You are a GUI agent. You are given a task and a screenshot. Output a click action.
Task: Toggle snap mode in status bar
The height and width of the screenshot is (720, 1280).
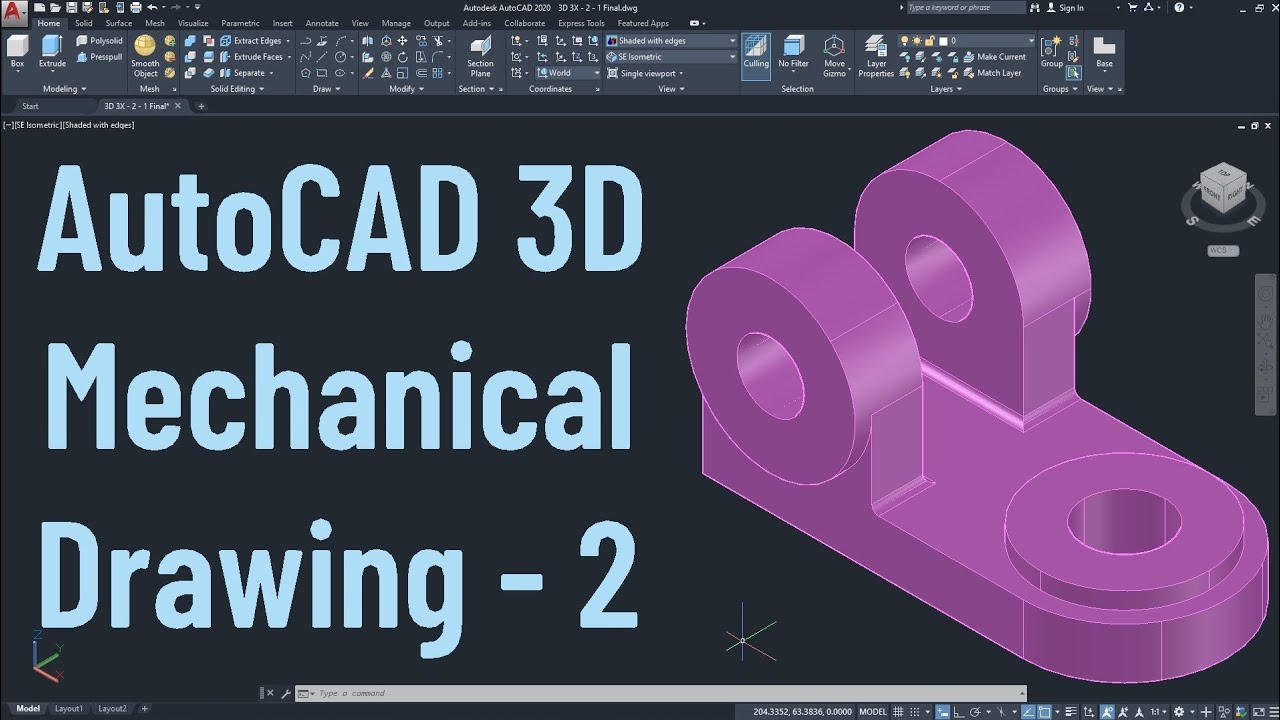[915, 711]
